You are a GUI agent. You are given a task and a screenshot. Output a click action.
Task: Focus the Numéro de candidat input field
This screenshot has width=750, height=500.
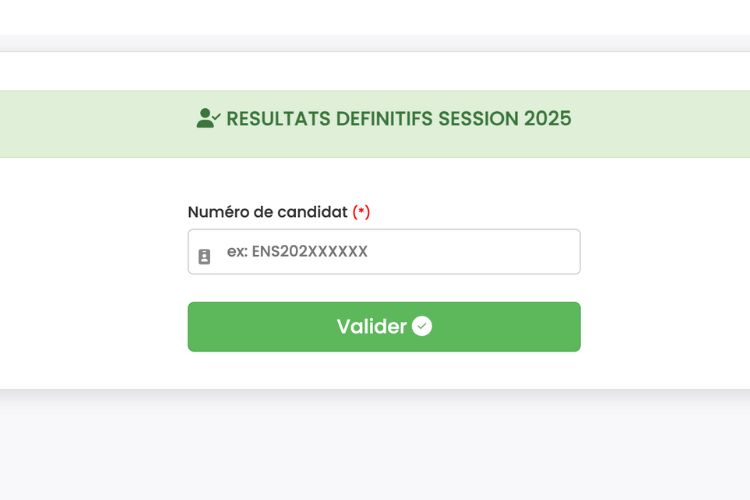[x=384, y=252]
